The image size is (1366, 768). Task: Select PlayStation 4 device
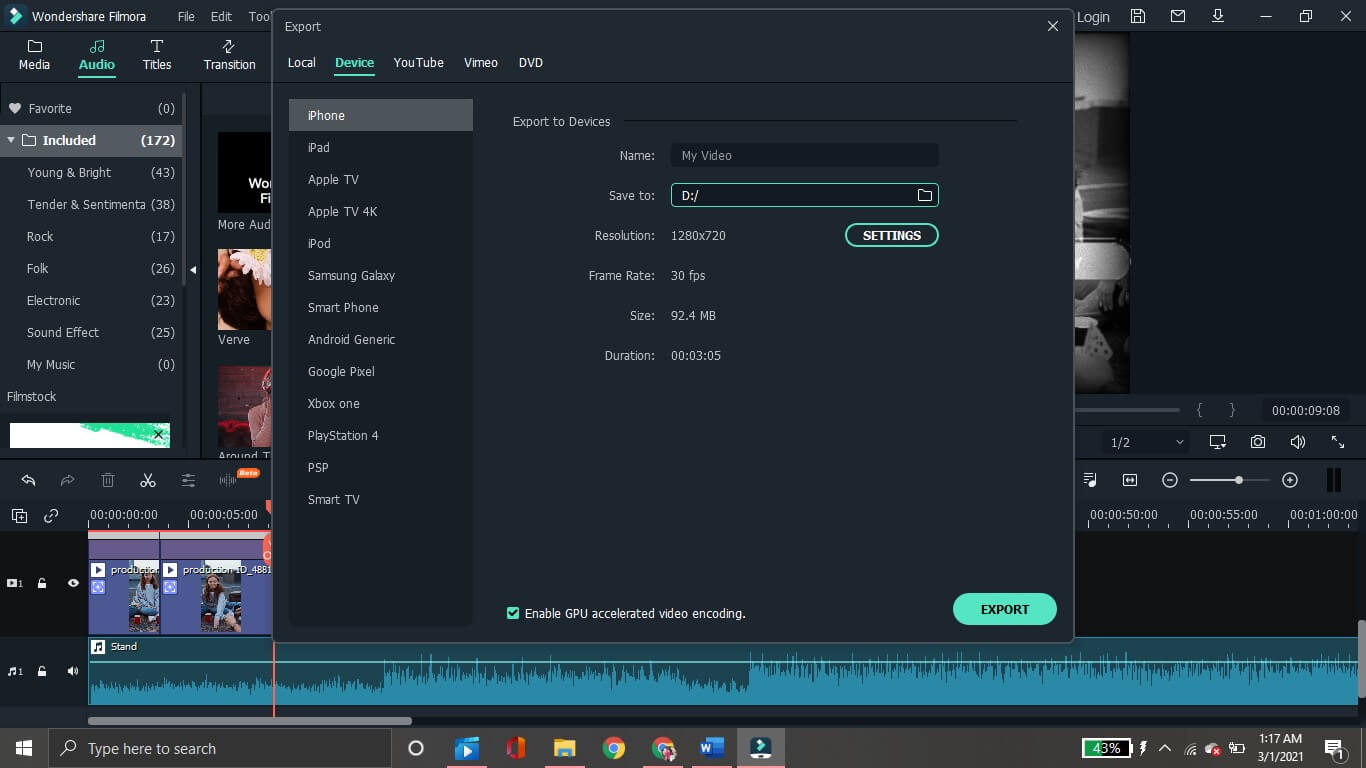click(381, 435)
